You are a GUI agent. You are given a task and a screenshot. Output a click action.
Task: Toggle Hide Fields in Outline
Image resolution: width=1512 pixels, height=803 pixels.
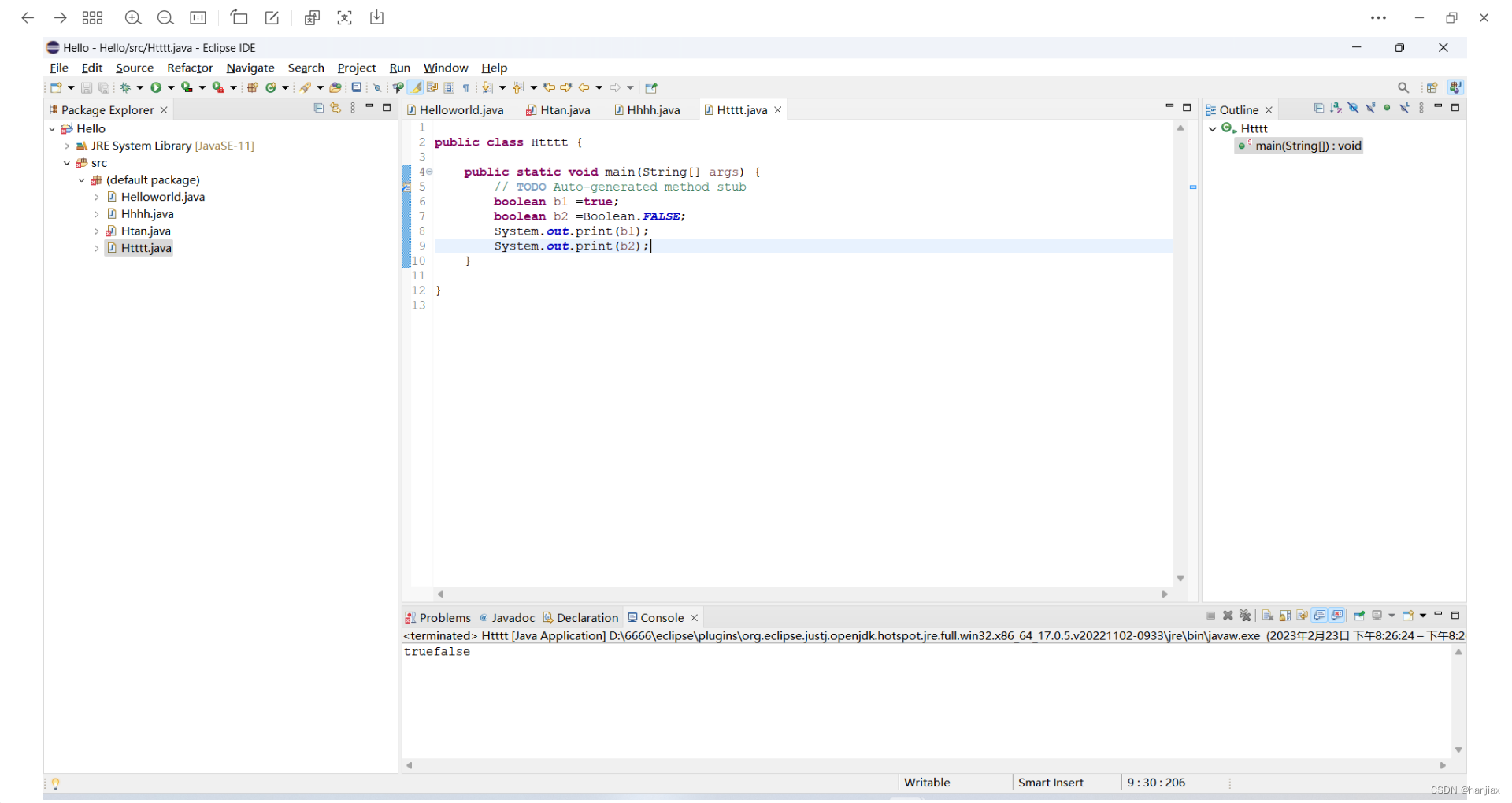click(1353, 108)
